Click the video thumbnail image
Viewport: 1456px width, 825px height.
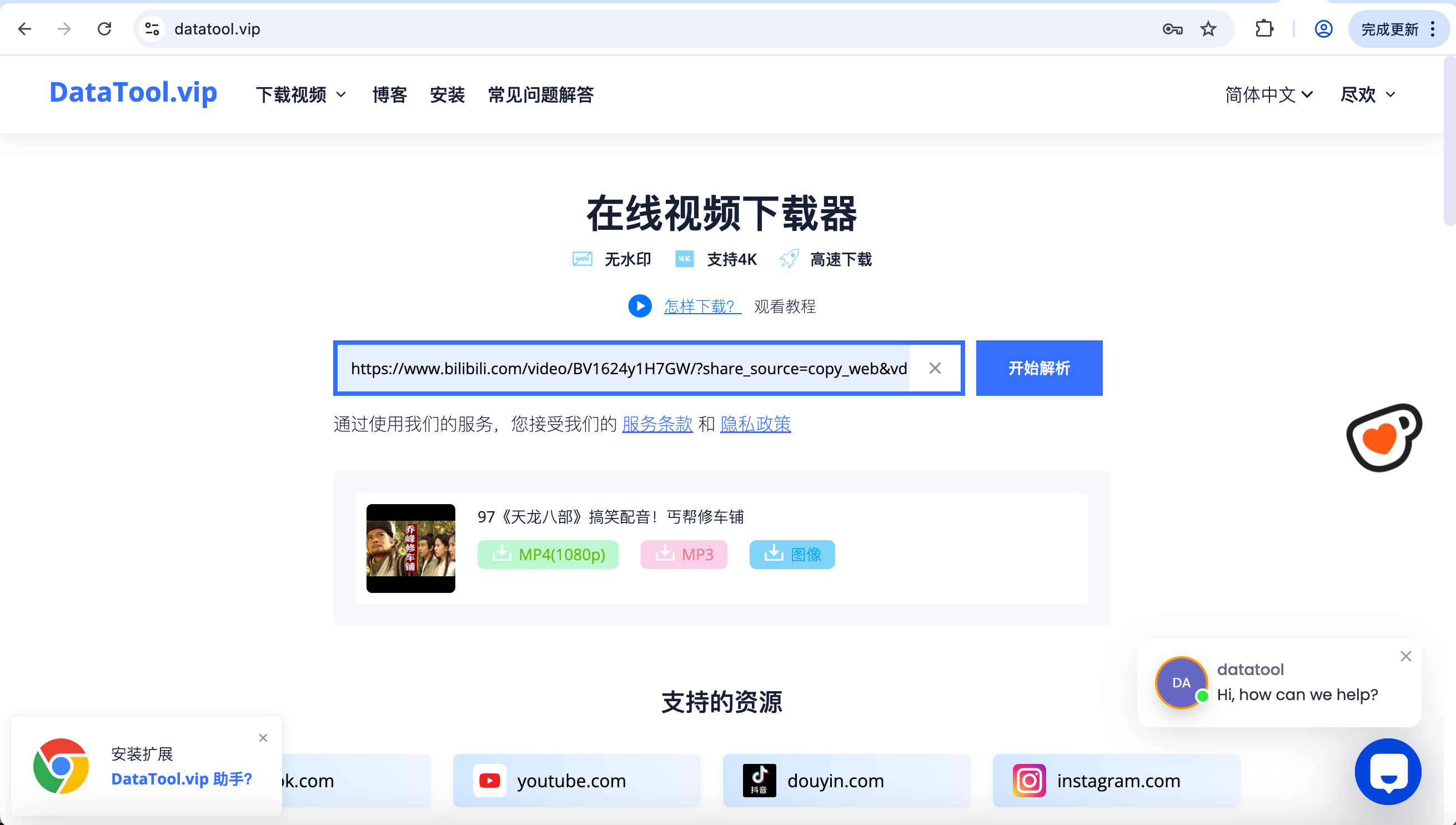point(410,549)
